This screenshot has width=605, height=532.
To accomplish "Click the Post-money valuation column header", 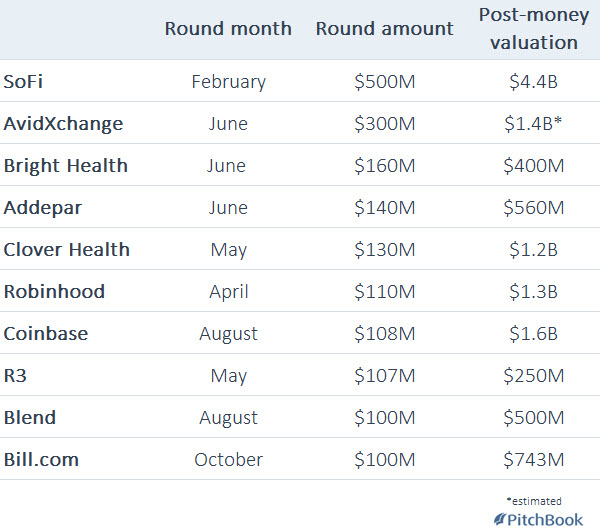I will point(527,29).
